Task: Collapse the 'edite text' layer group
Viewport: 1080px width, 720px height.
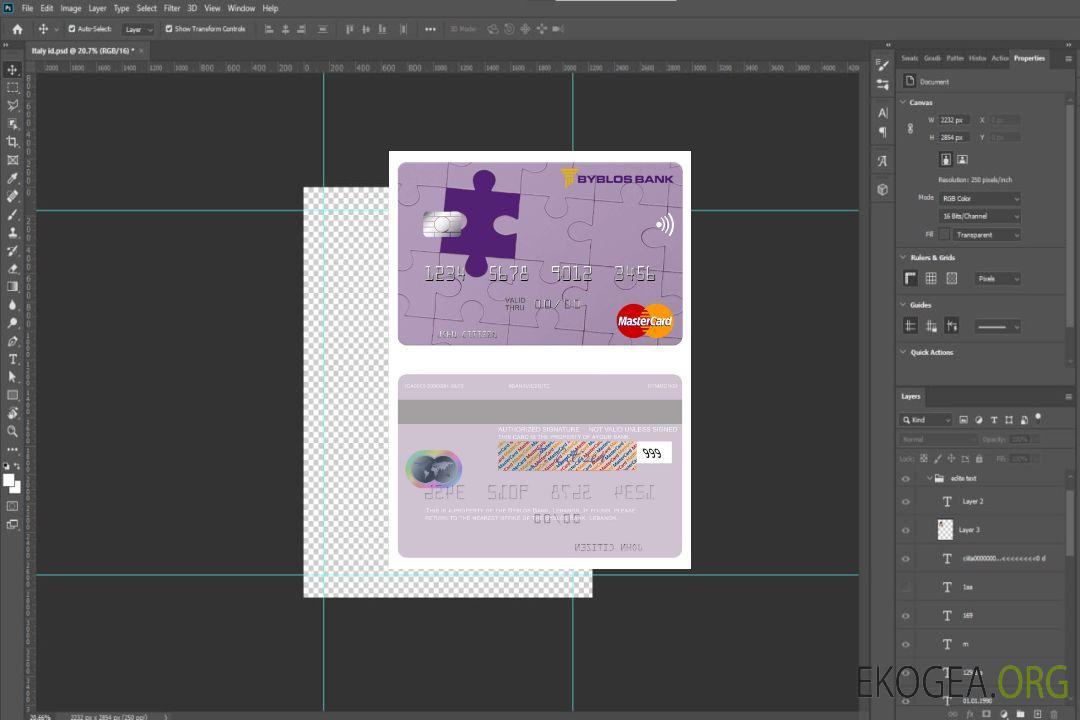Action: point(929,478)
